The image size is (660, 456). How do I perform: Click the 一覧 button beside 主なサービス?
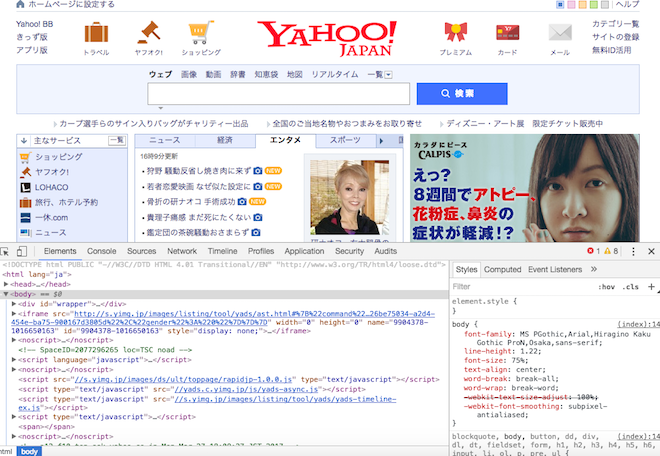[x=117, y=140]
